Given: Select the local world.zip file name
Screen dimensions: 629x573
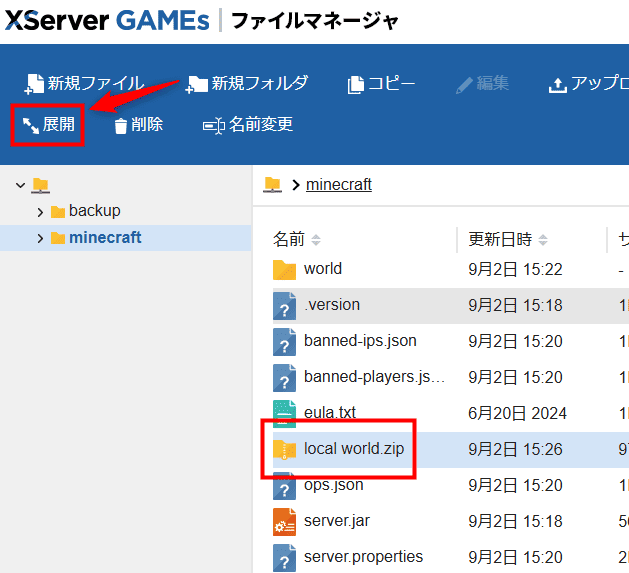Looking at the screenshot, I should coord(354,449).
